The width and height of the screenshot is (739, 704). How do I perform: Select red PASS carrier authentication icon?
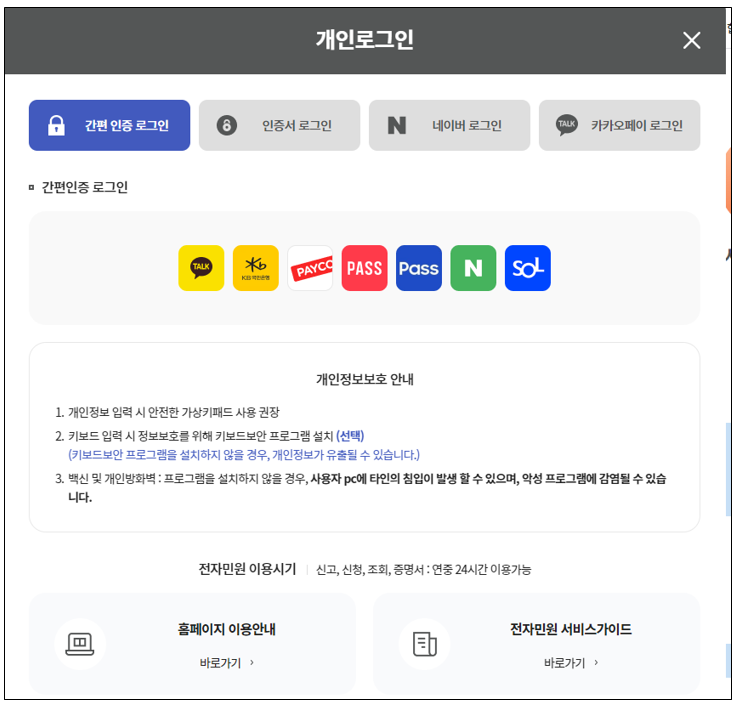(364, 268)
